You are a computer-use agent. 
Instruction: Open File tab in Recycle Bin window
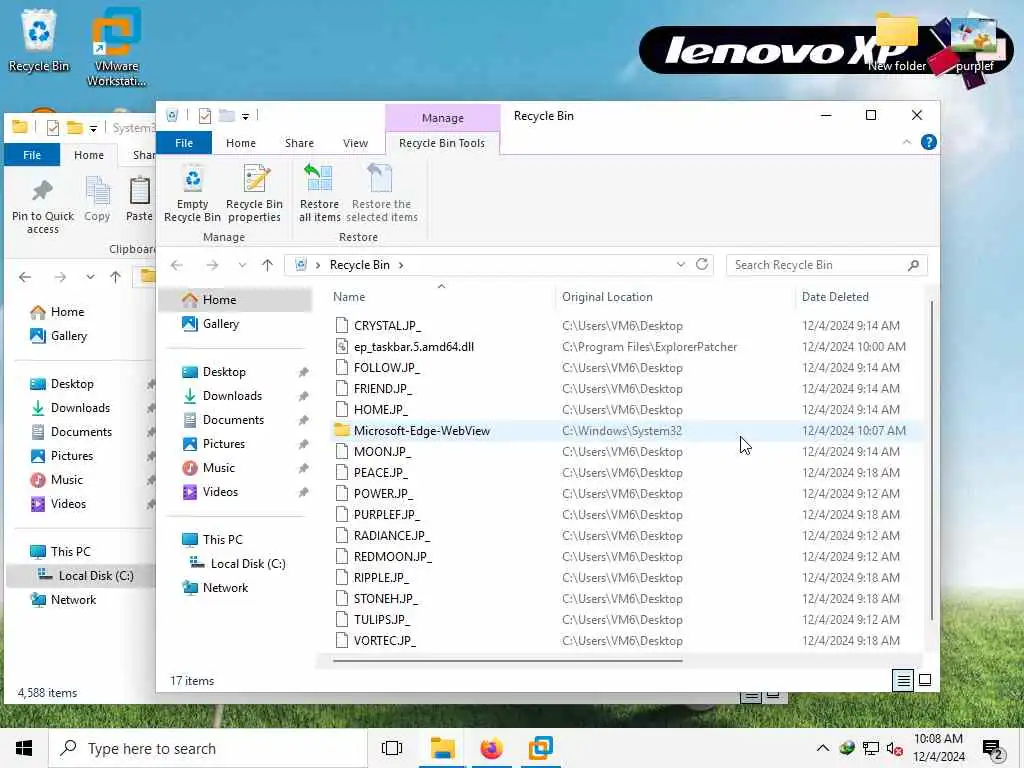click(x=184, y=143)
